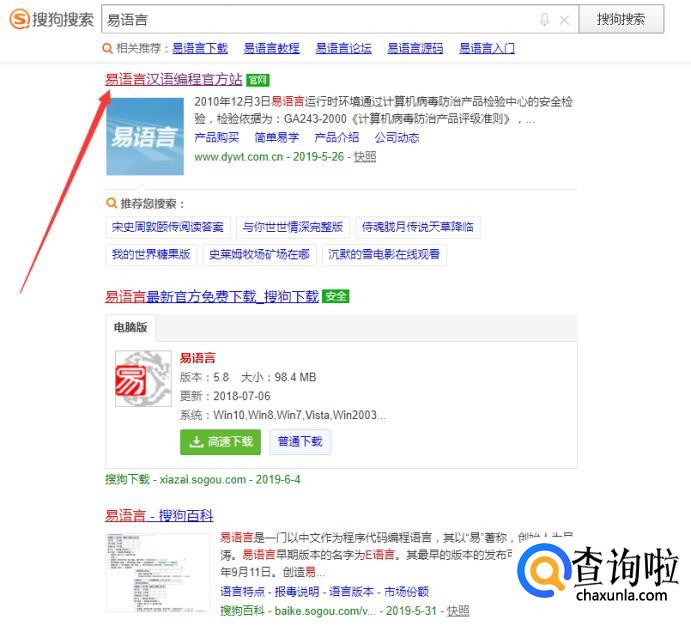Click the 相关推荐 magnifier icon
691x626 pixels.
[x=107, y=48]
